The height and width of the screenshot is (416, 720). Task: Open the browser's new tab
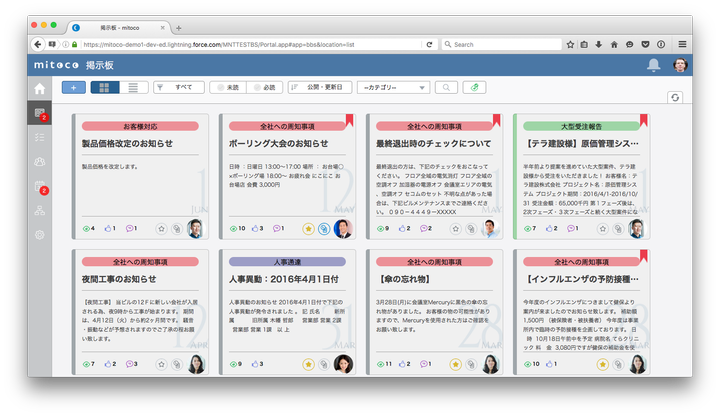point(178,28)
